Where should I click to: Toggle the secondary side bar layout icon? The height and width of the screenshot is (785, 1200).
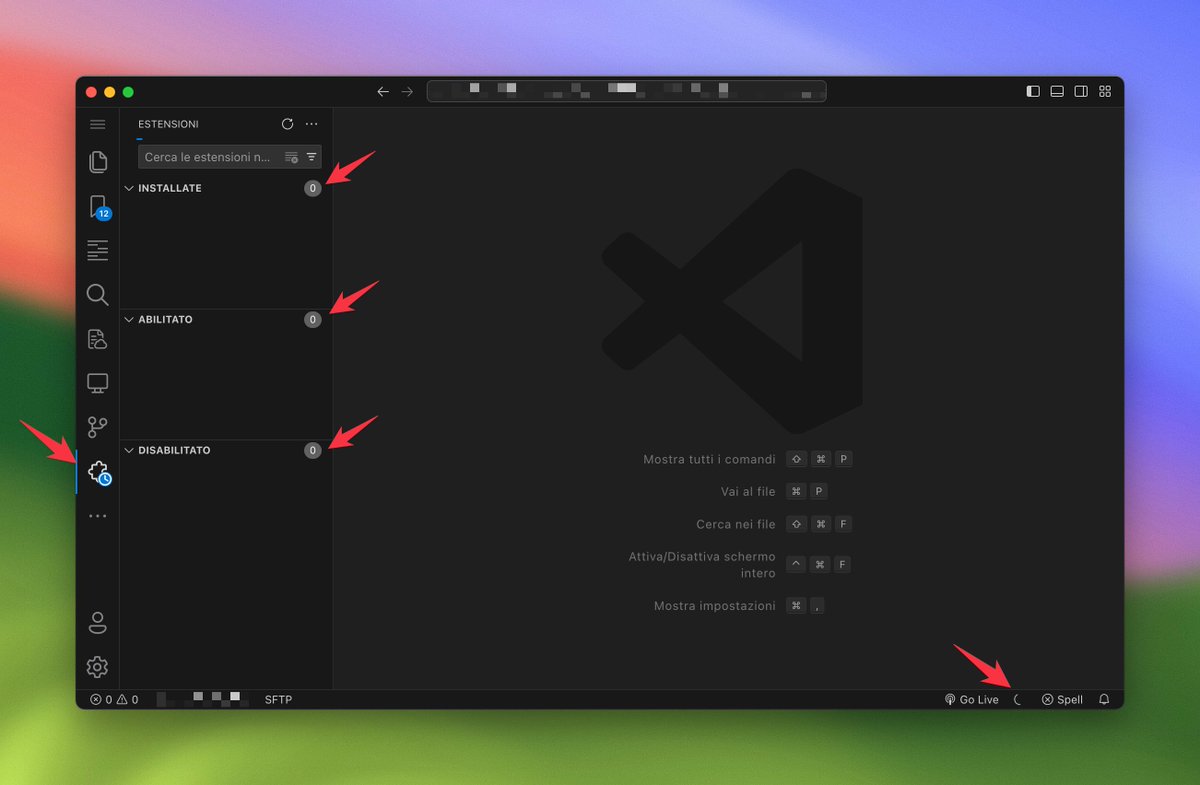pos(1081,92)
